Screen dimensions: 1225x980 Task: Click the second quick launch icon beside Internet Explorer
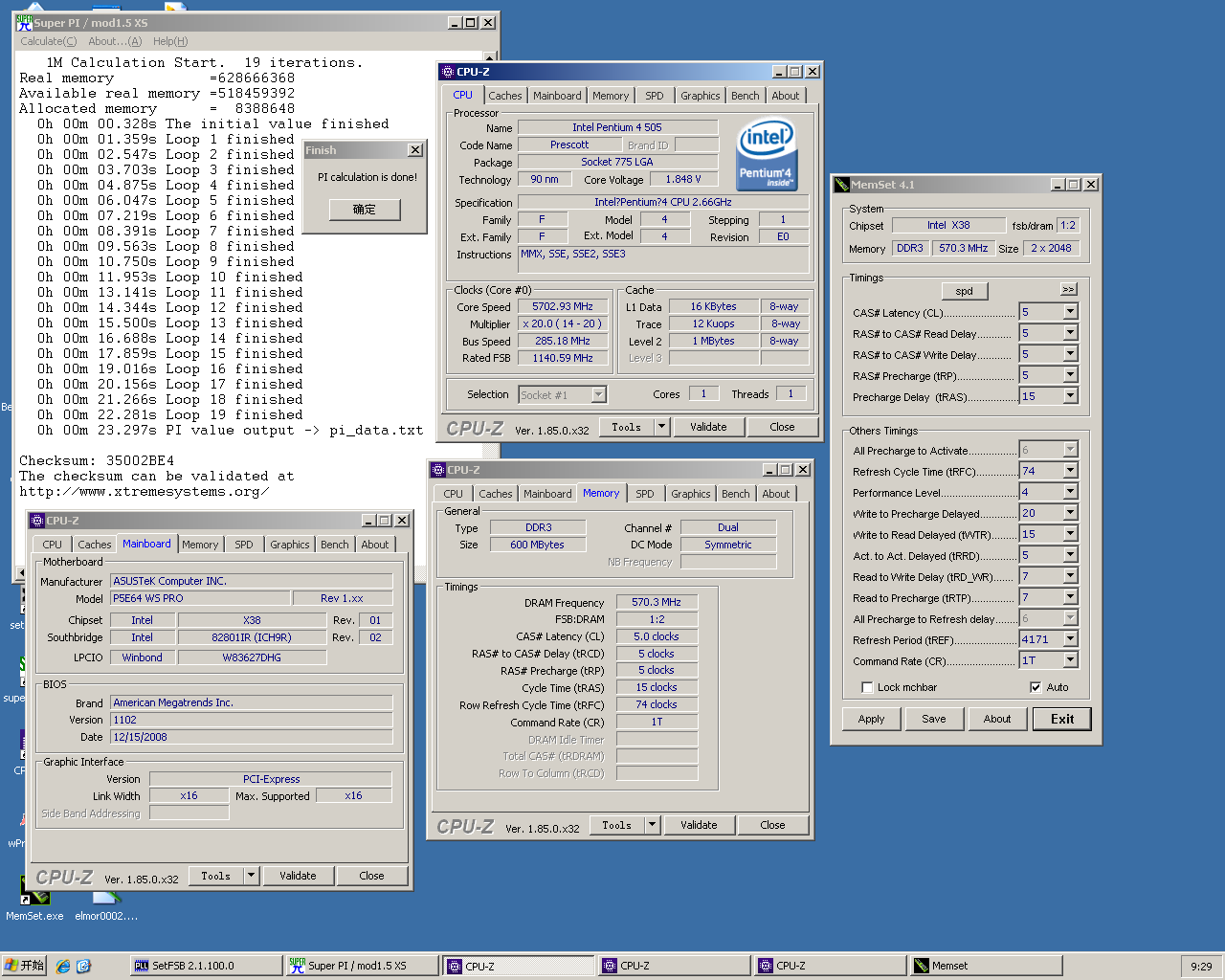point(83,967)
